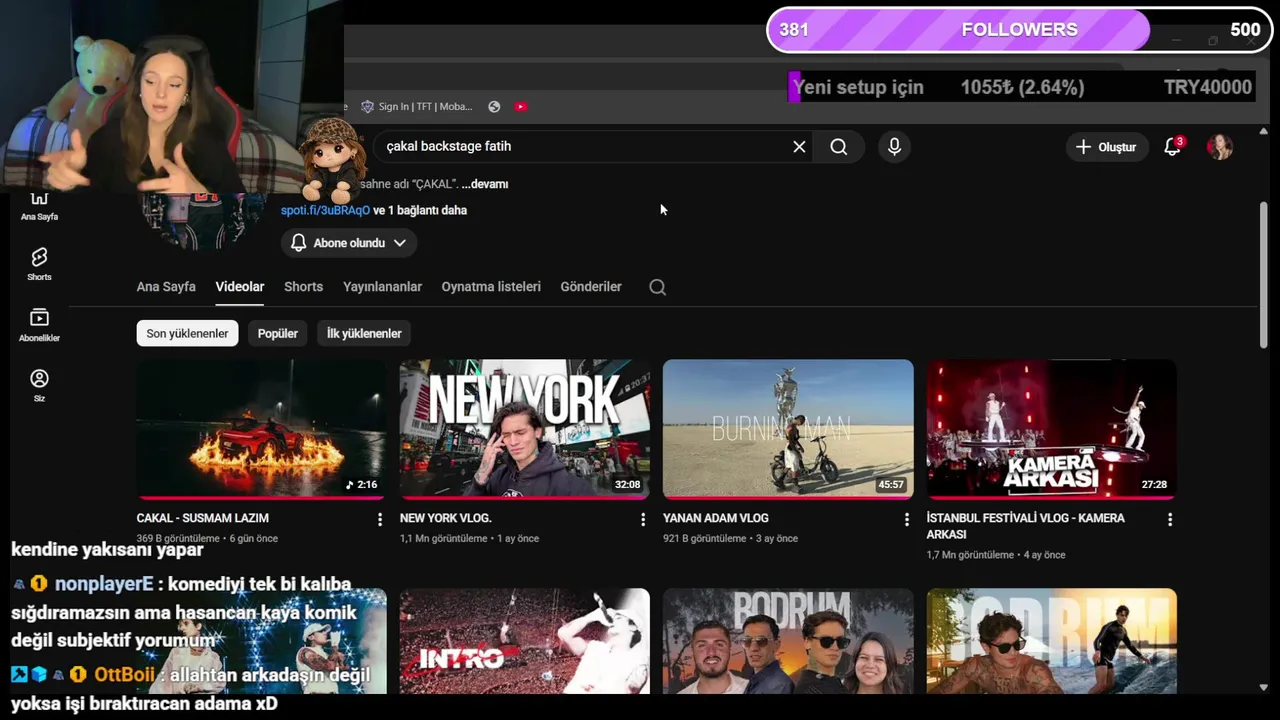Open the YouTube bookmark icon in bookmarks bar
The image size is (1280, 720).
521,107
